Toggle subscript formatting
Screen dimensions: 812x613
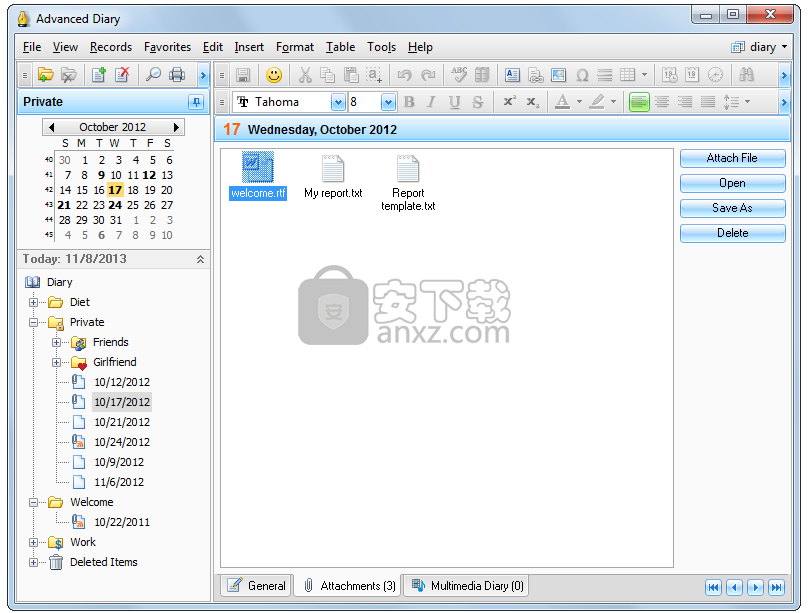click(532, 102)
